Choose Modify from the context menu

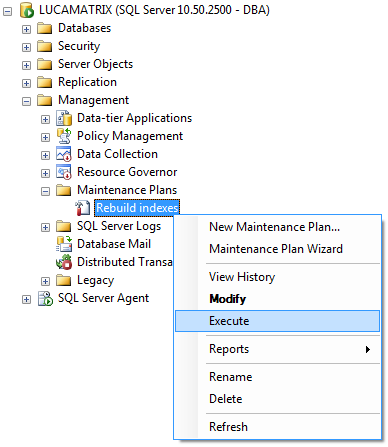click(x=277, y=299)
